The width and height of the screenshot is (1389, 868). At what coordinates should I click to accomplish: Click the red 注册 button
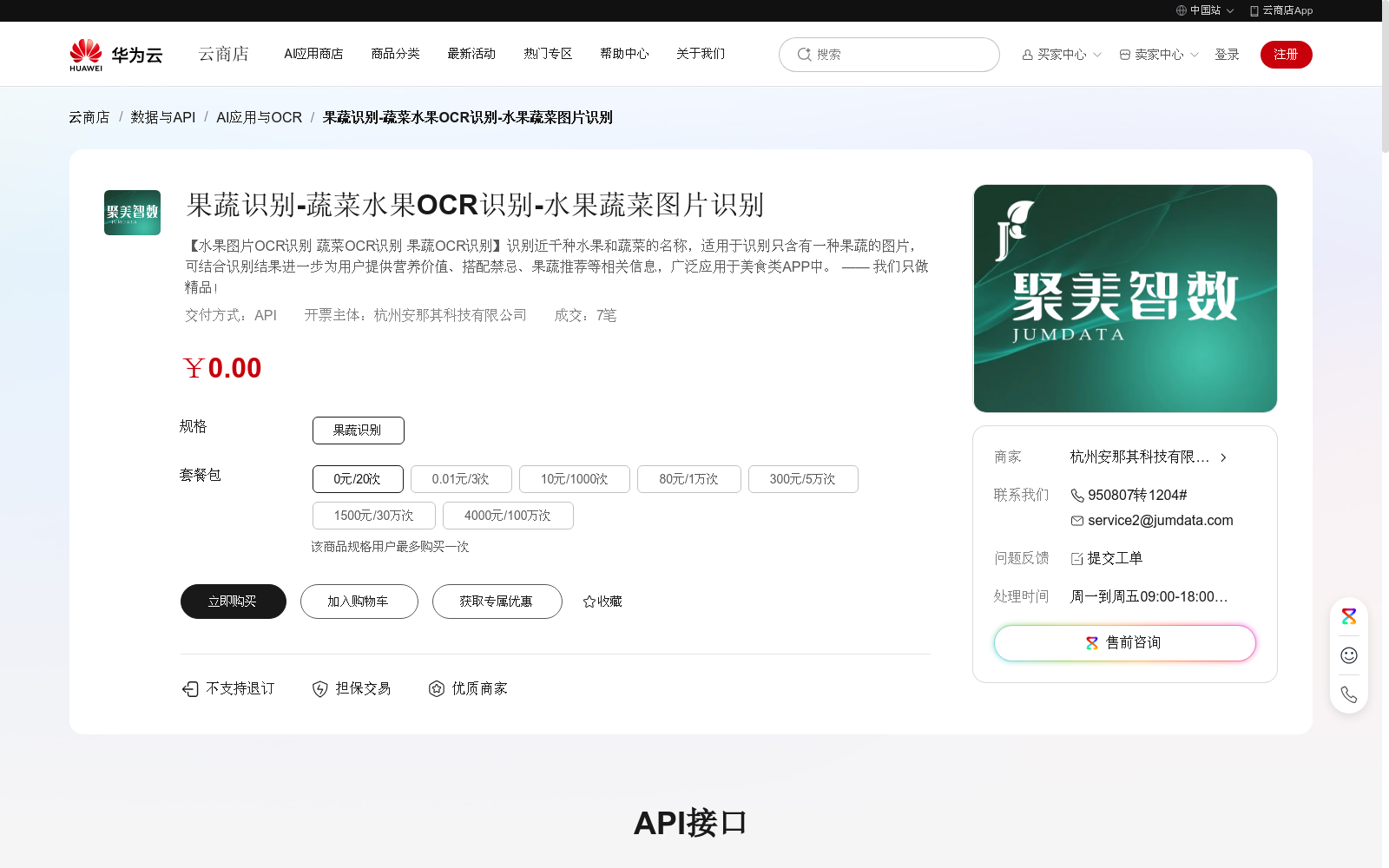[x=1287, y=55]
